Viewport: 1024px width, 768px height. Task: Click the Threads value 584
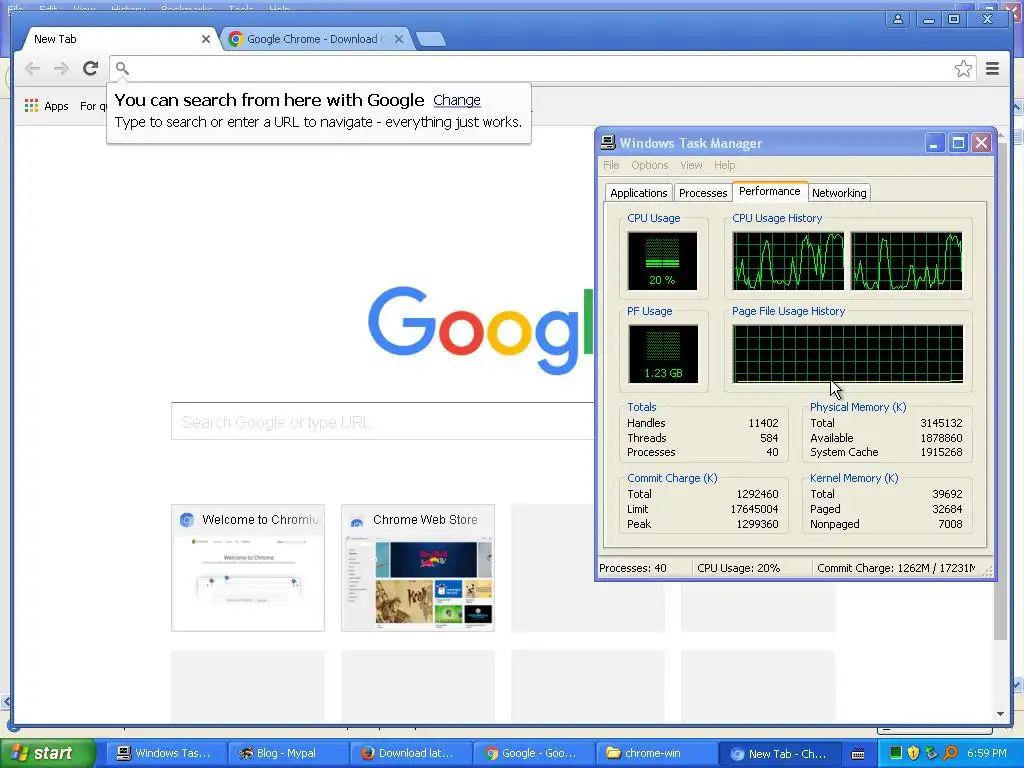coord(769,438)
